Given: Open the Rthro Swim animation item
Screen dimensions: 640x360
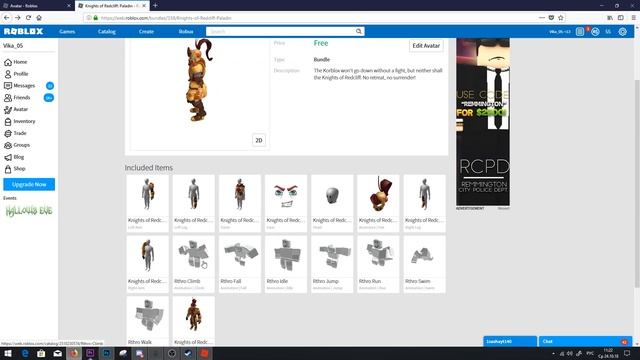Looking at the screenshot, I should [x=424, y=264].
